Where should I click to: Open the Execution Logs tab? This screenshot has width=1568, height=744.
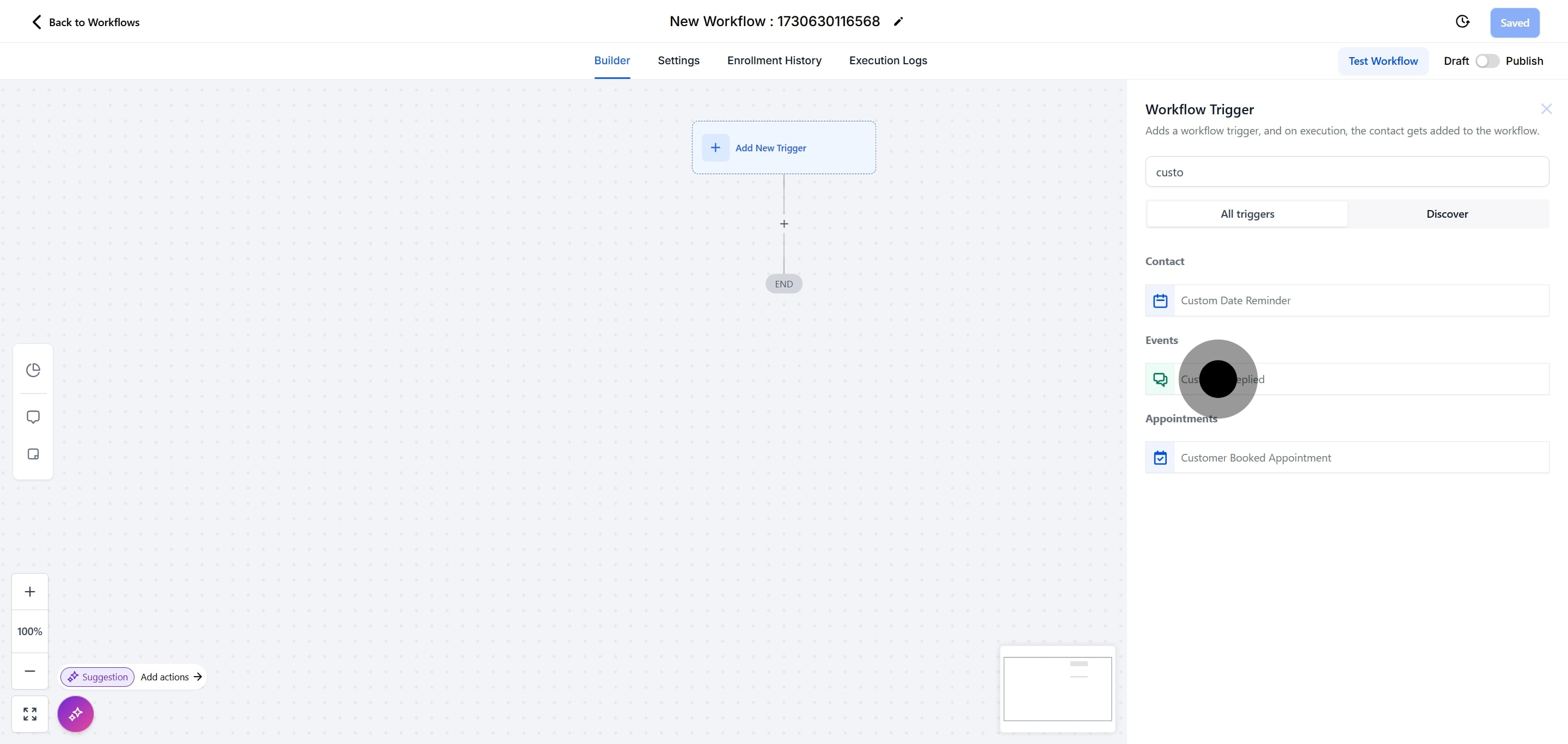click(x=887, y=60)
